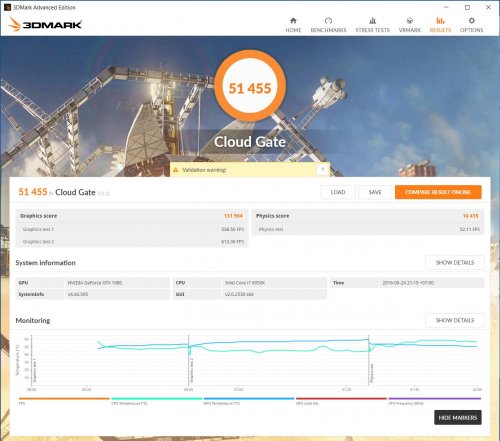Select the Graphics score row
Image resolution: width=500 pixels, height=441 pixels.
(132, 216)
